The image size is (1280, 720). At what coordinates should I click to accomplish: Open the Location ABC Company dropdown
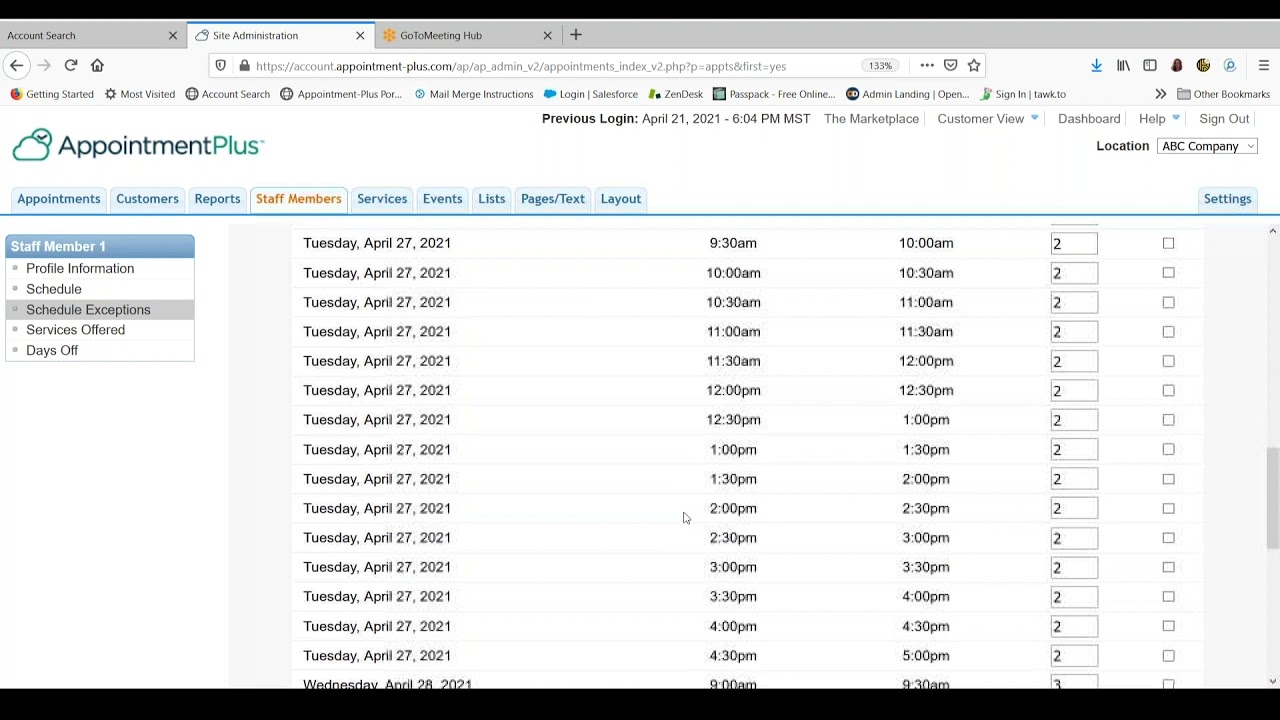(1207, 146)
